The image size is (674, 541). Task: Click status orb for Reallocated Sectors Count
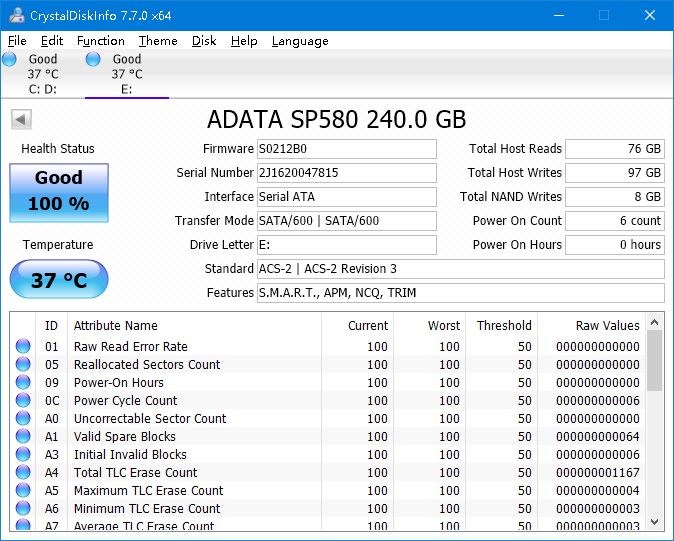point(23,364)
